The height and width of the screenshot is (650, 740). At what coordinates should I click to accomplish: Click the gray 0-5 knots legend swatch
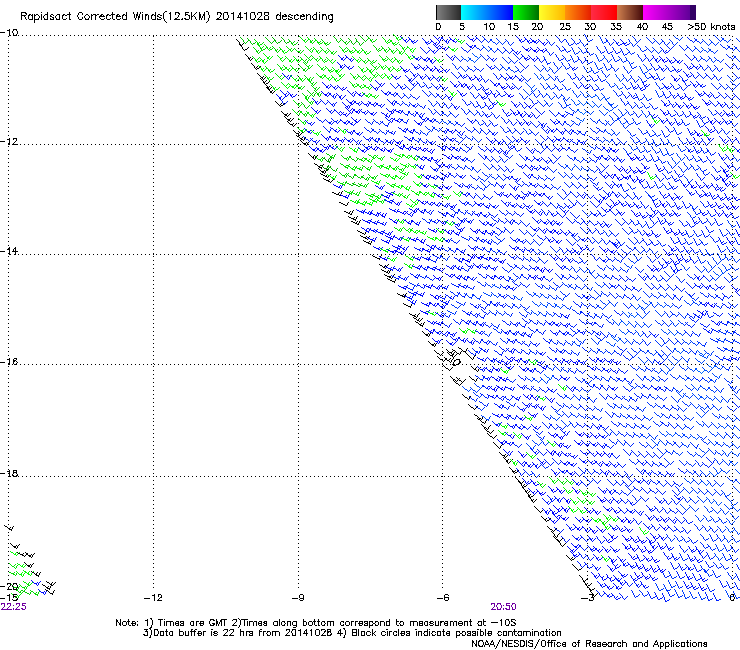point(448,12)
